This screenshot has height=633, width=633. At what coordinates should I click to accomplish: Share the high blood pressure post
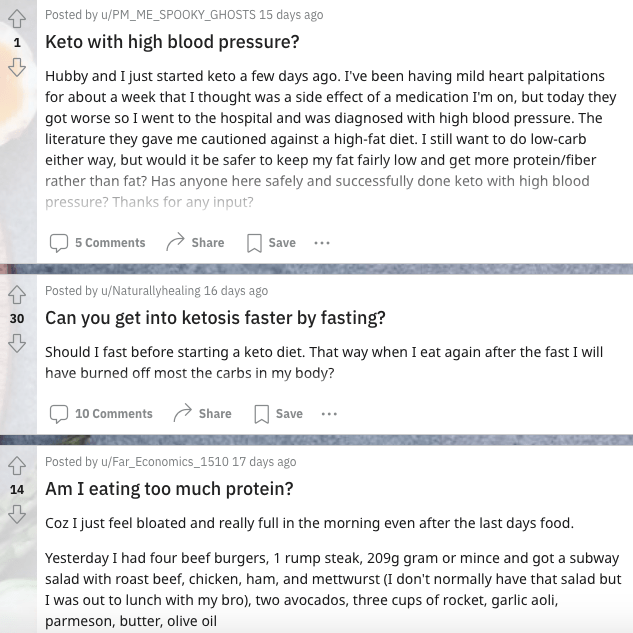195,243
